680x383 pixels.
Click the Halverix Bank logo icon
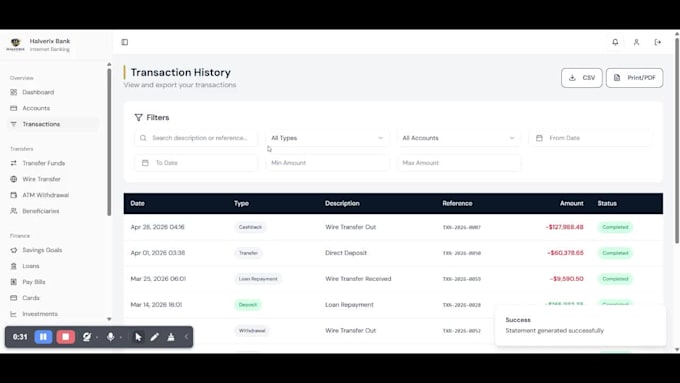point(16,44)
